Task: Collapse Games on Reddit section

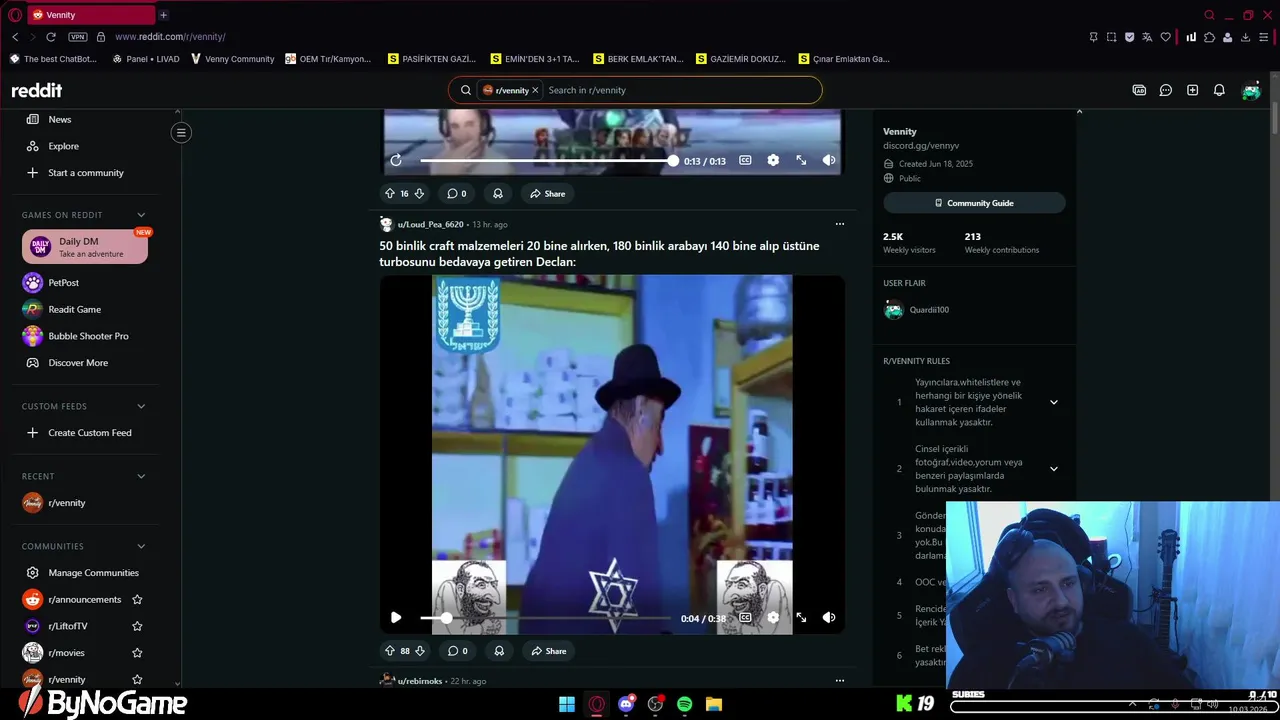Action: coord(141,215)
